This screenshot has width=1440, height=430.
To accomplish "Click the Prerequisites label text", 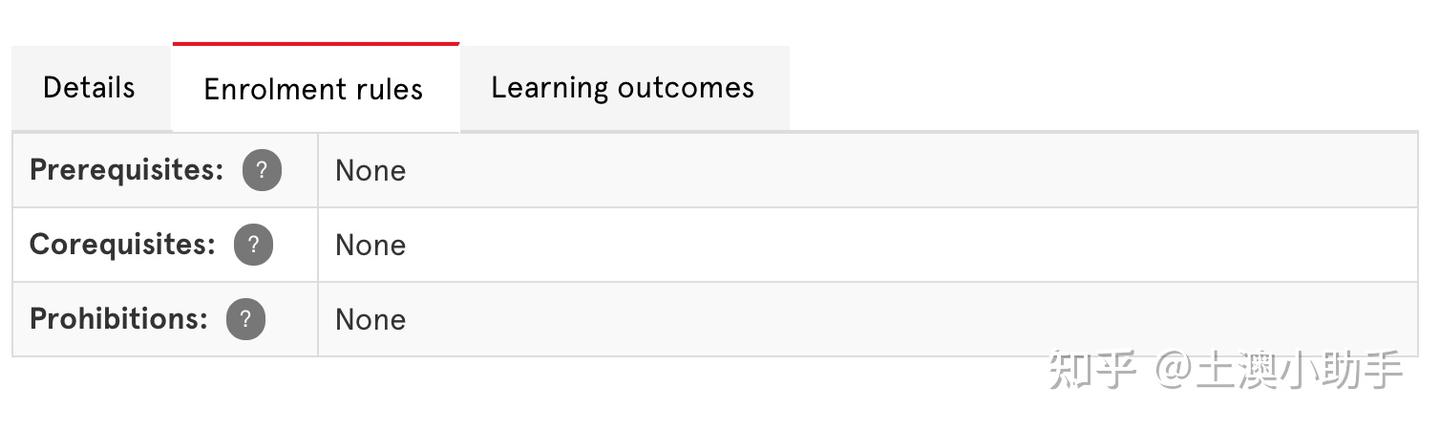I will pyautogui.click(x=126, y=170).
